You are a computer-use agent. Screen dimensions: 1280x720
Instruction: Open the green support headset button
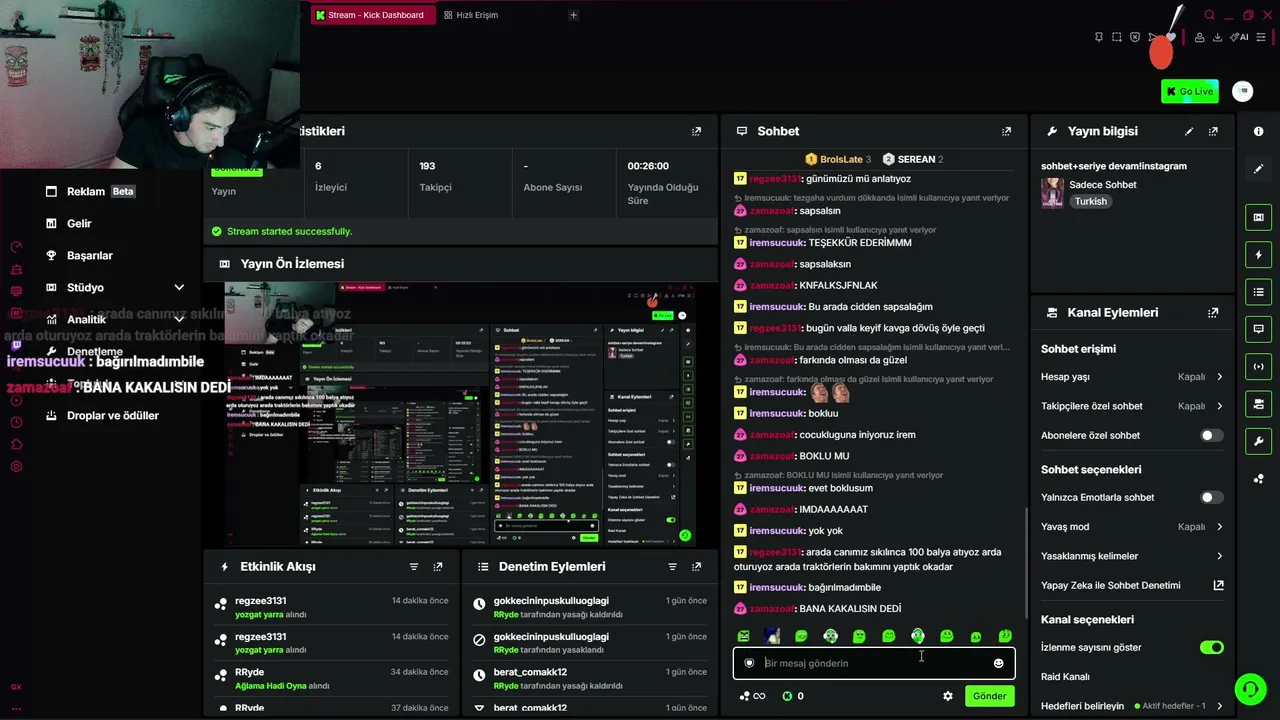[1249, 689]
